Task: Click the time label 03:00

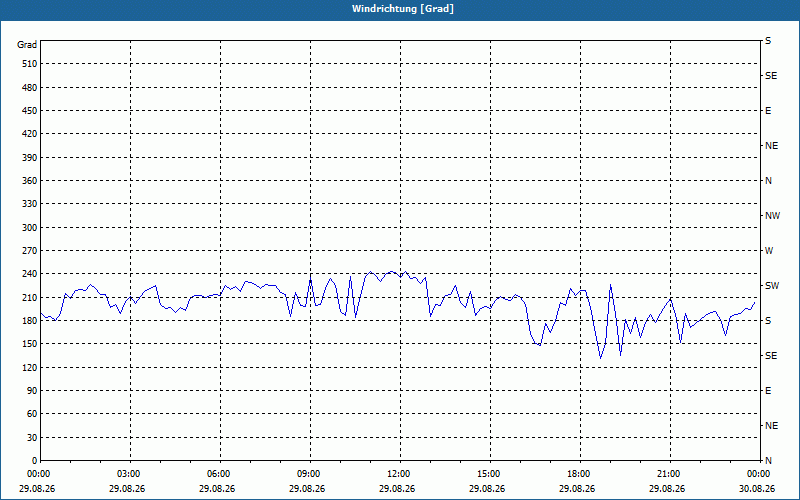Action: tap(127, 474)
